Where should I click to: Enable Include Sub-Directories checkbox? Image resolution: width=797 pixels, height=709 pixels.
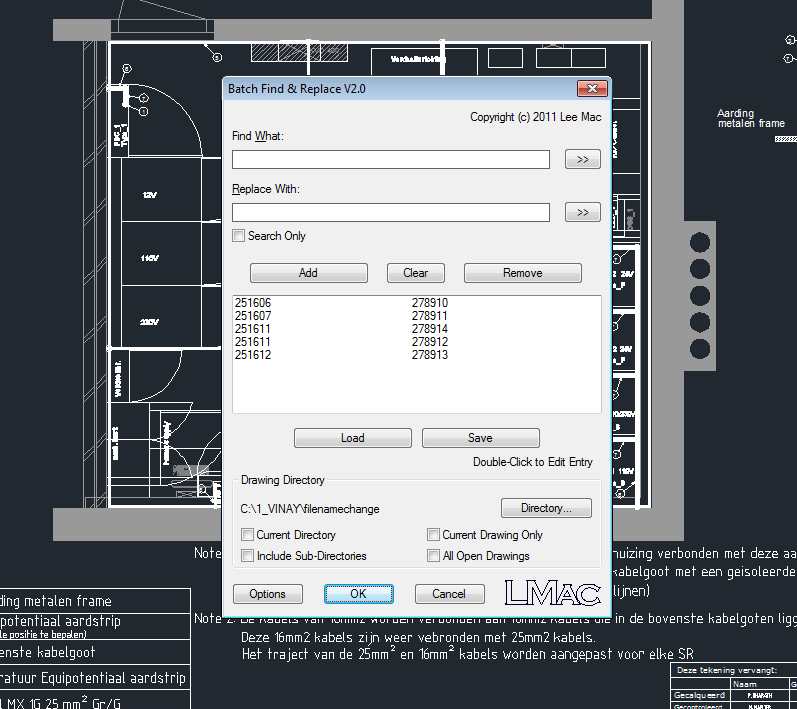pyautogui.click(x=248, y=556)
